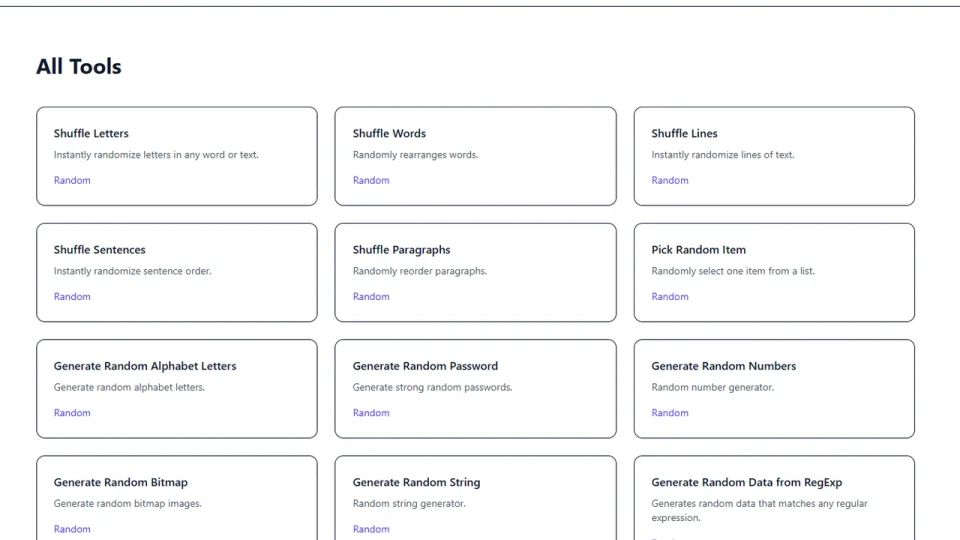Select the Shuffle Paragraphs tool title
960x540 pixels.
[401, 250]
